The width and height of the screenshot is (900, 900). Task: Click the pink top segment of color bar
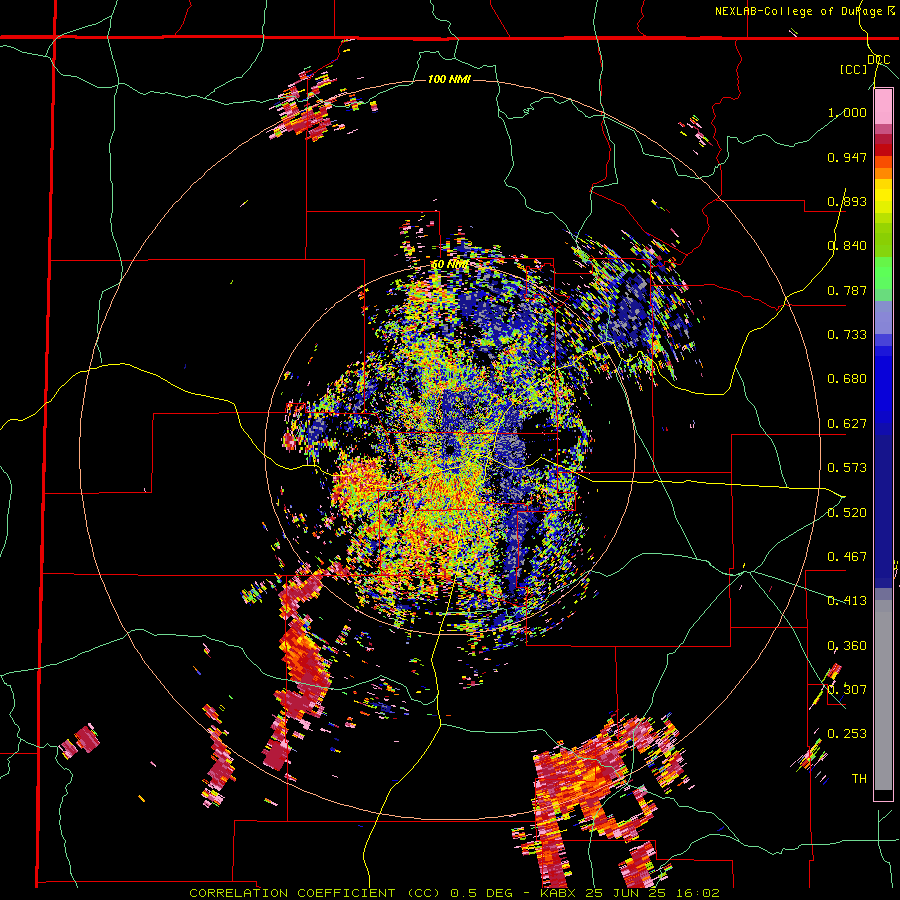click(883, 107)
